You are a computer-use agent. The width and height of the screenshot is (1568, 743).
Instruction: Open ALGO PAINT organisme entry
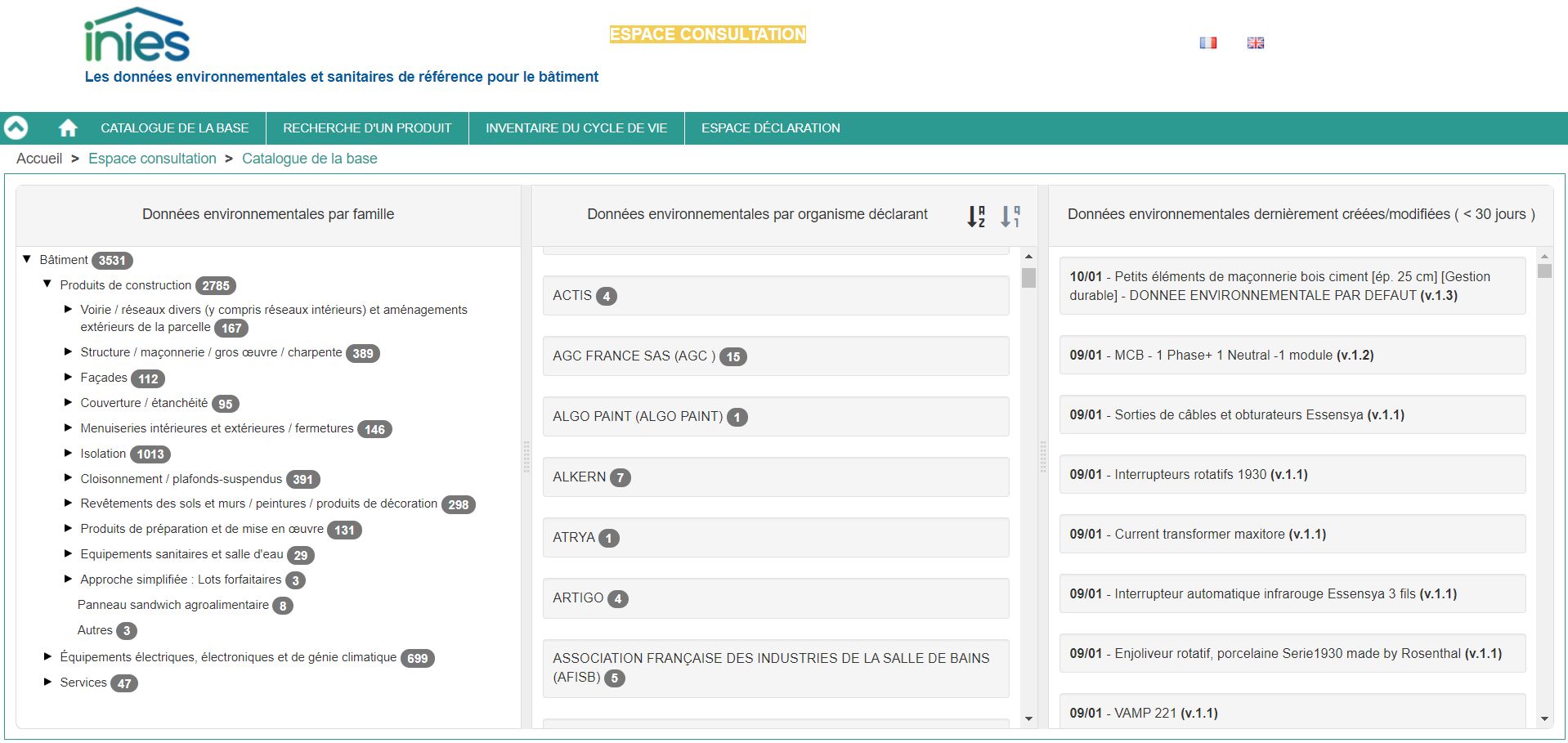776,416
